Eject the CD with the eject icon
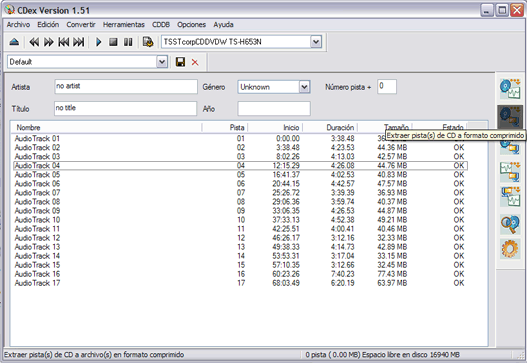 point(14,42)
